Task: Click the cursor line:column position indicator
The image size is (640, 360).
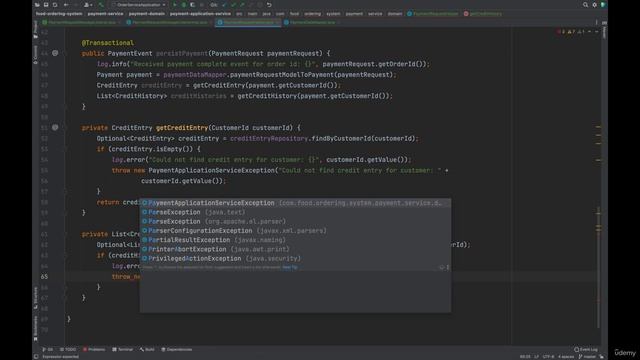Action: point(525,357)
